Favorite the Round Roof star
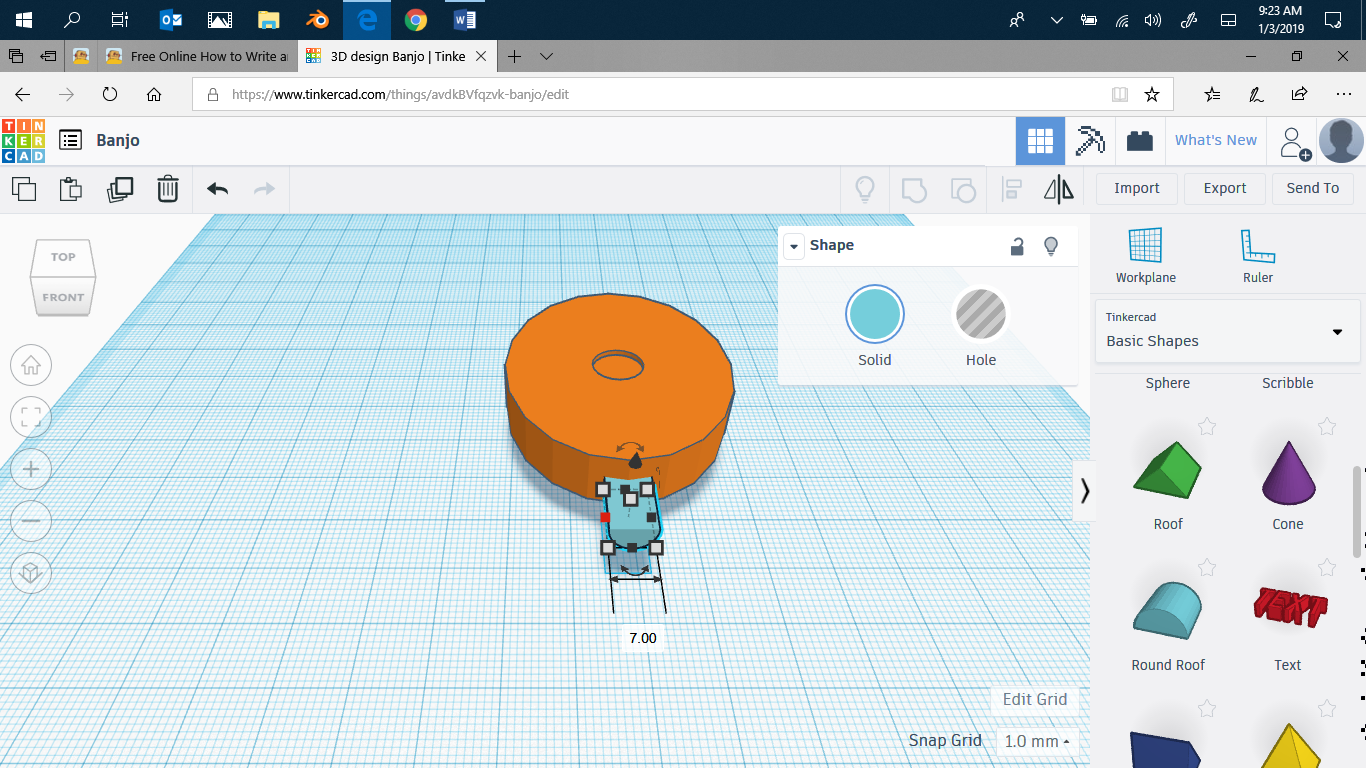Image resolution: width=1366 pixels, height=768 pixels. [1207, 568]
